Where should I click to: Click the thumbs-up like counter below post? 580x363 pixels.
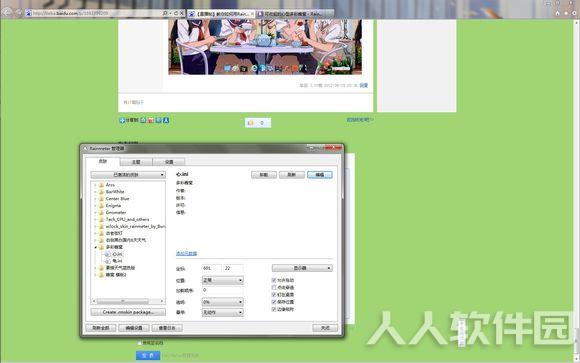click(x=258, y=123)
